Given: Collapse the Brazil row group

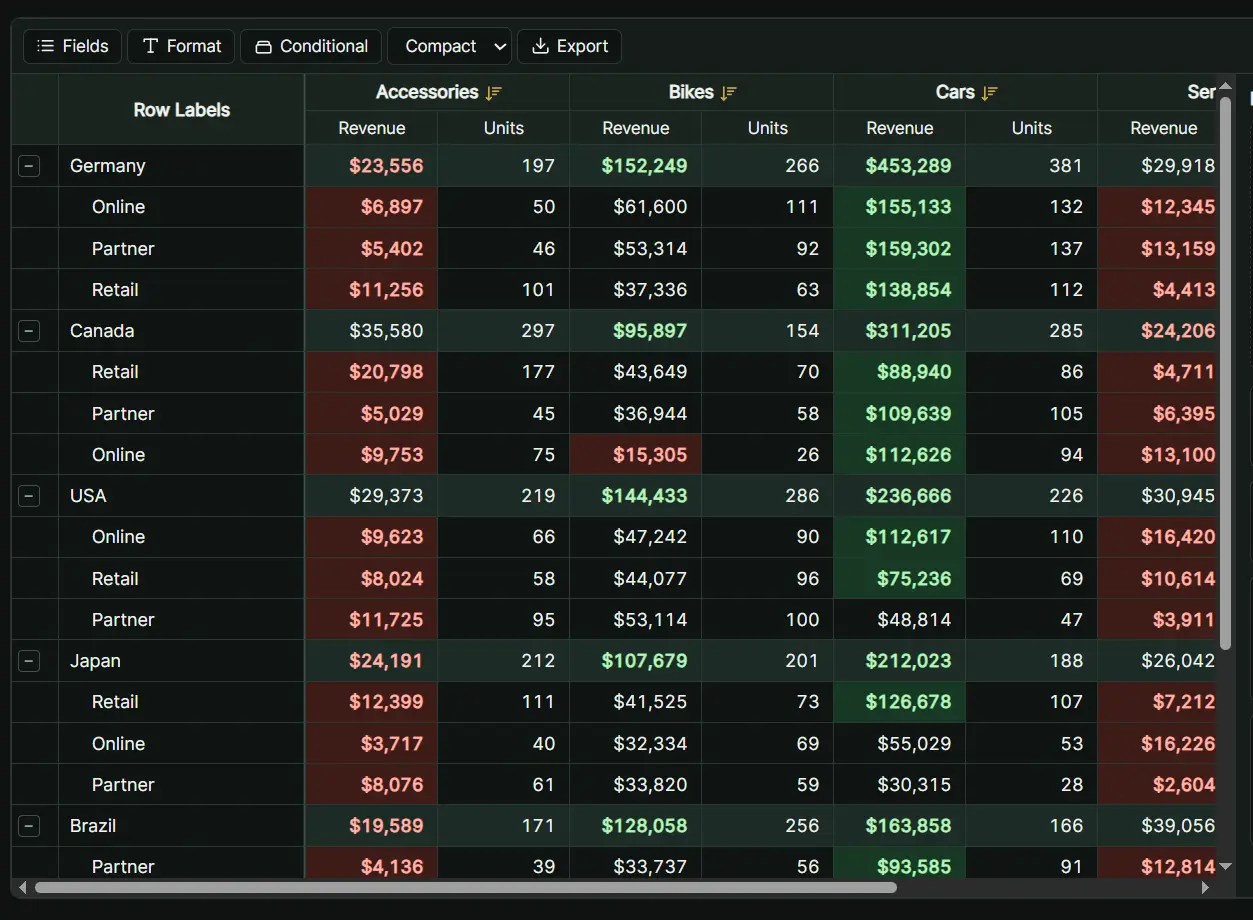Looking at the screenshot, I should 30,826.
